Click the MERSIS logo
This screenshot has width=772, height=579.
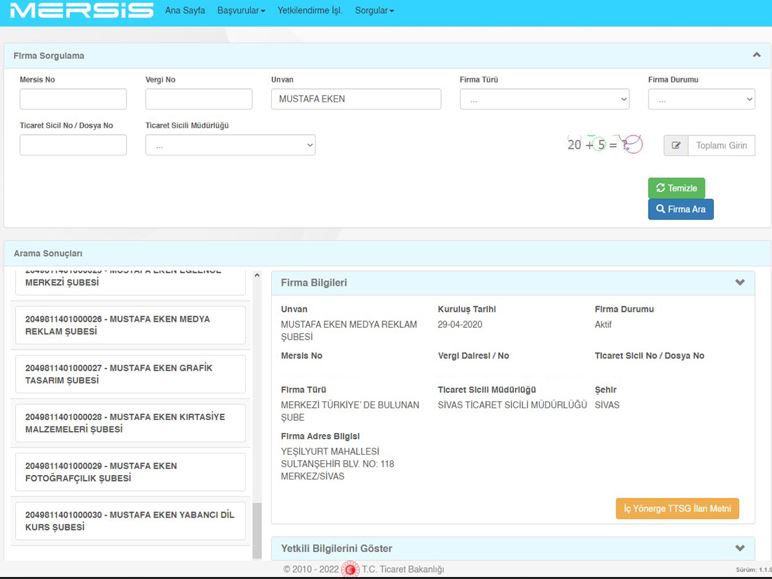coord(80,11)
